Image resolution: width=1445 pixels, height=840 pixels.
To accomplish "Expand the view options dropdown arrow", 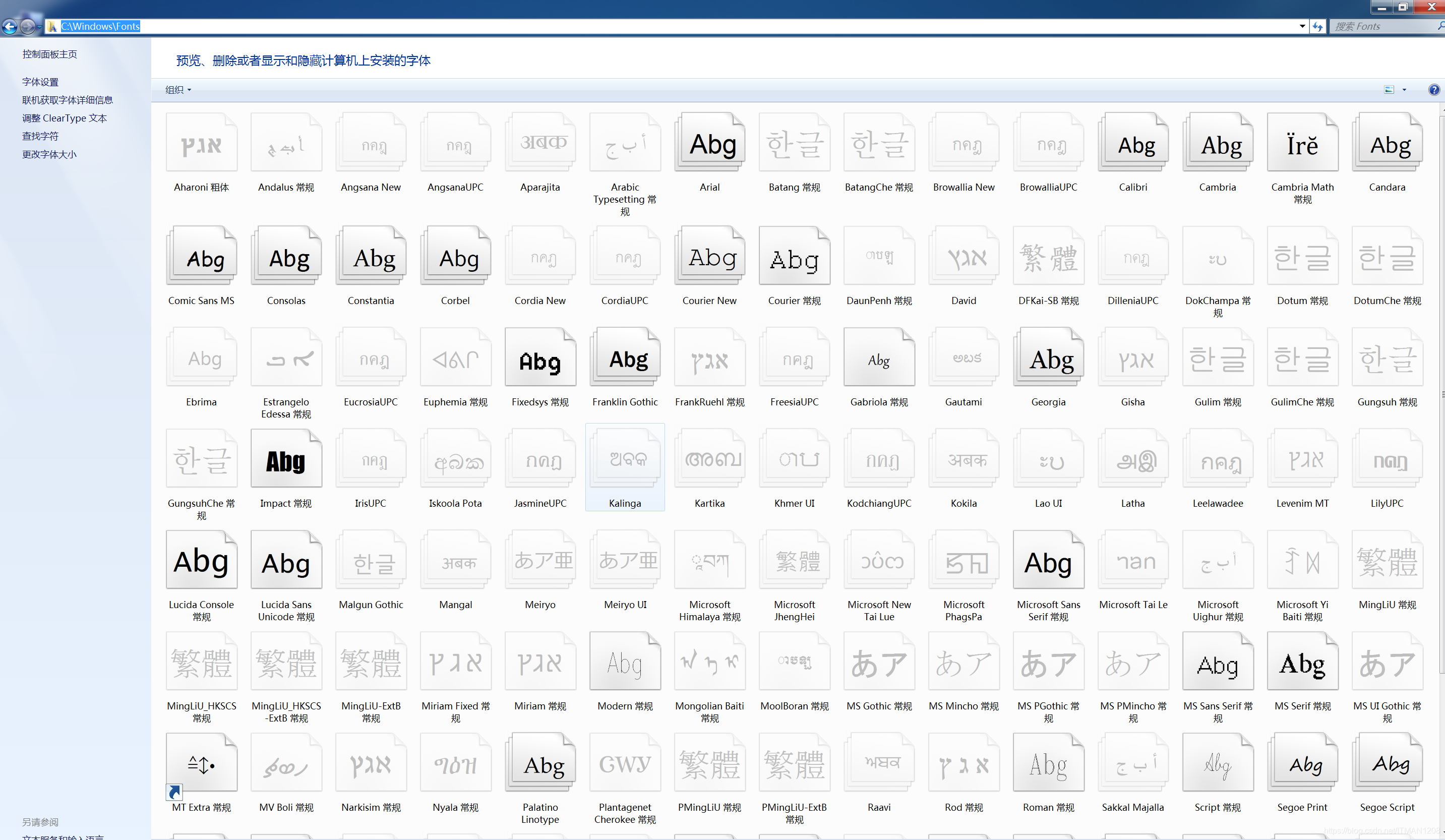I will (1404, 89).
